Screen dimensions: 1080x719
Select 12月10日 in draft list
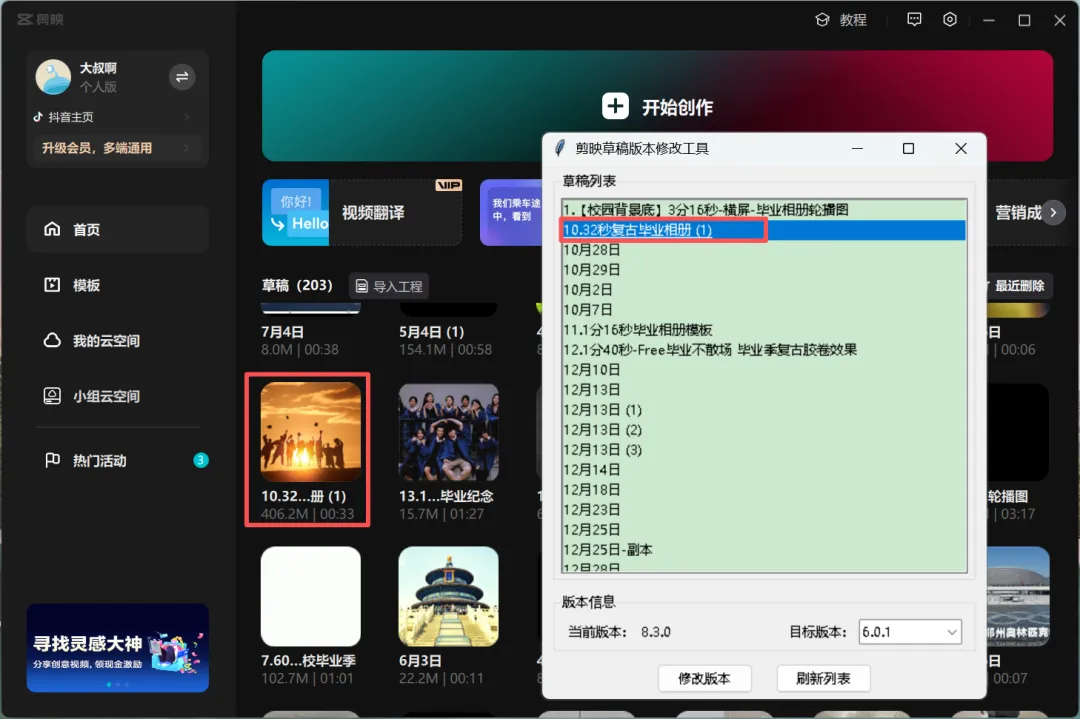[764, 370]
